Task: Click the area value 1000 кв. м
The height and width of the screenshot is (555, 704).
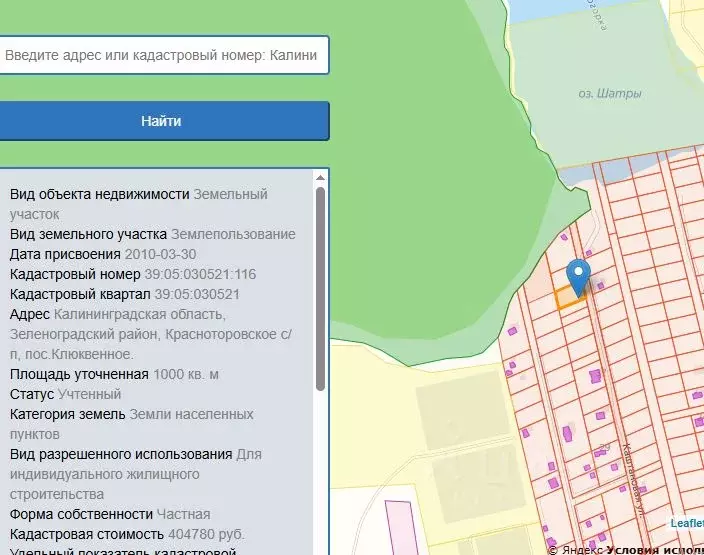Action: point(186,374)
